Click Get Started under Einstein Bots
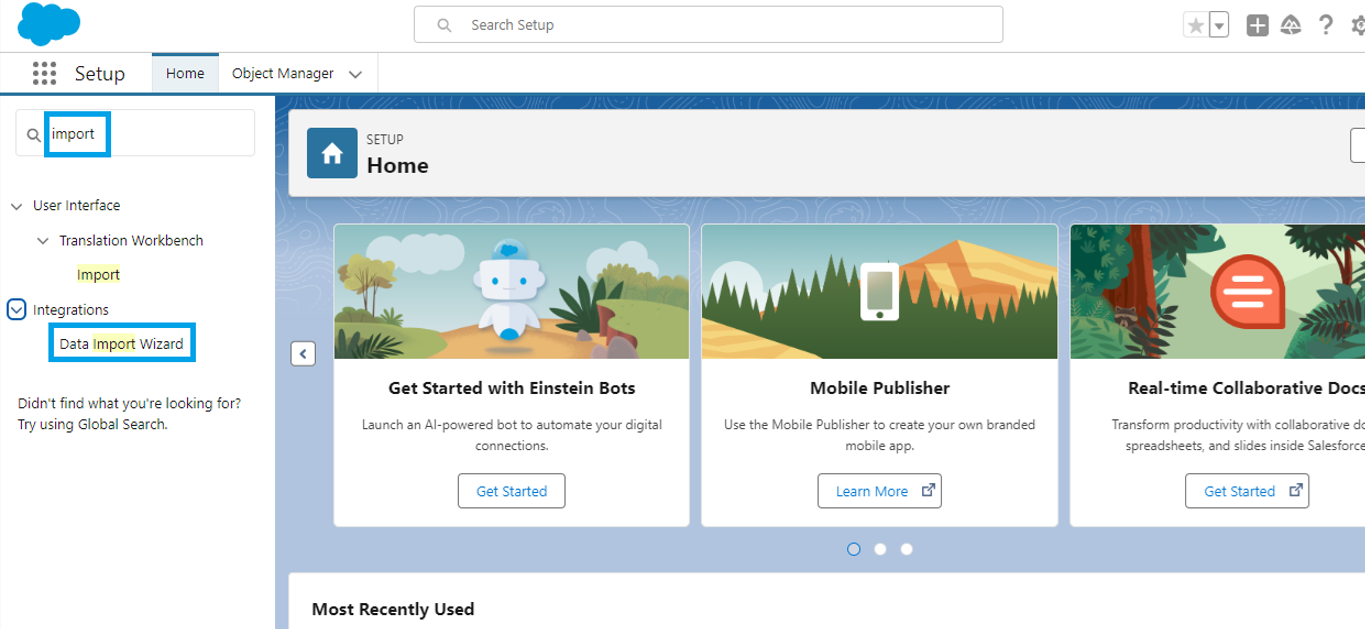1365x629 pixels. pyautogui.click(x=511, y=490)
